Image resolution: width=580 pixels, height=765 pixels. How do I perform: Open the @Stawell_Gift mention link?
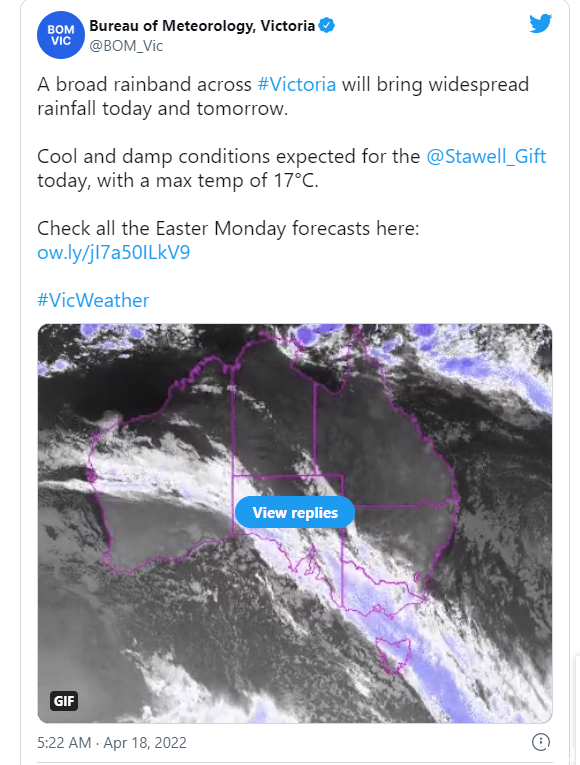click(486, 157)
